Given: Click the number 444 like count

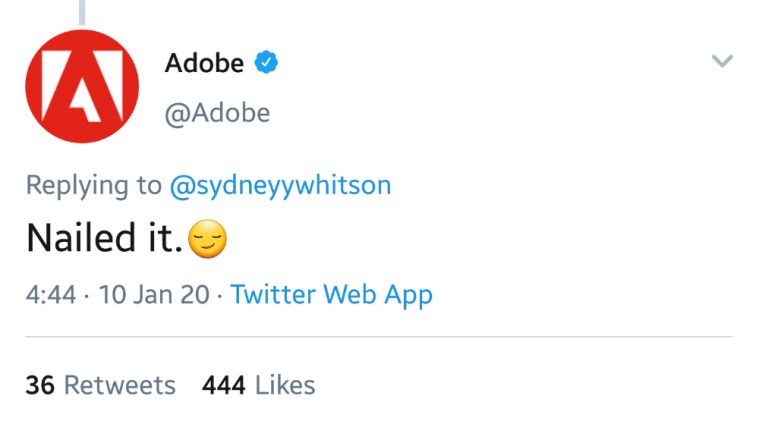Looking at the screenshot, I should click(x=224, y=386).
